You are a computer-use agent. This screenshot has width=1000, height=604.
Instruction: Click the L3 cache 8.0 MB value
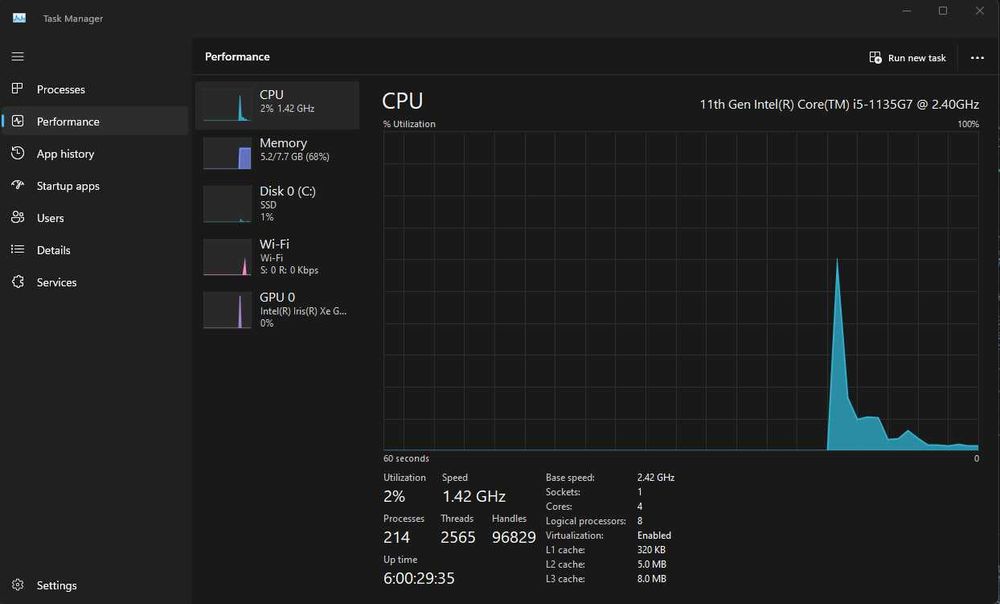(x=652, y=579)
